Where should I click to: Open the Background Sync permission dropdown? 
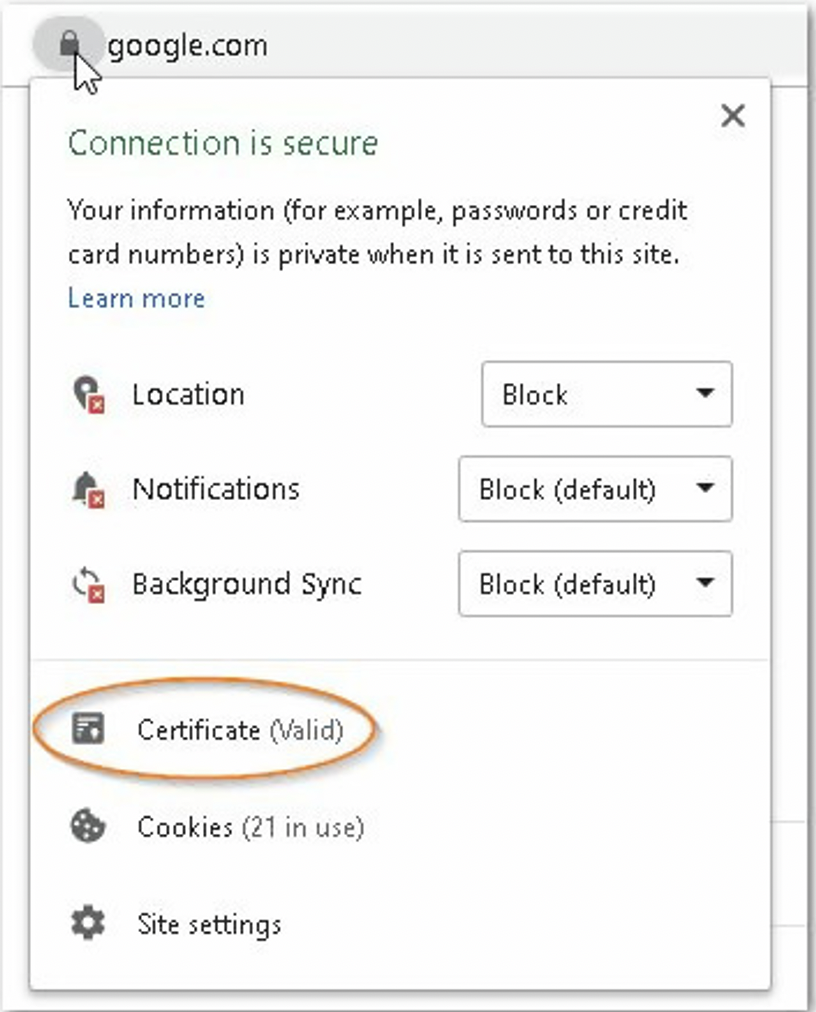[595, 584]
